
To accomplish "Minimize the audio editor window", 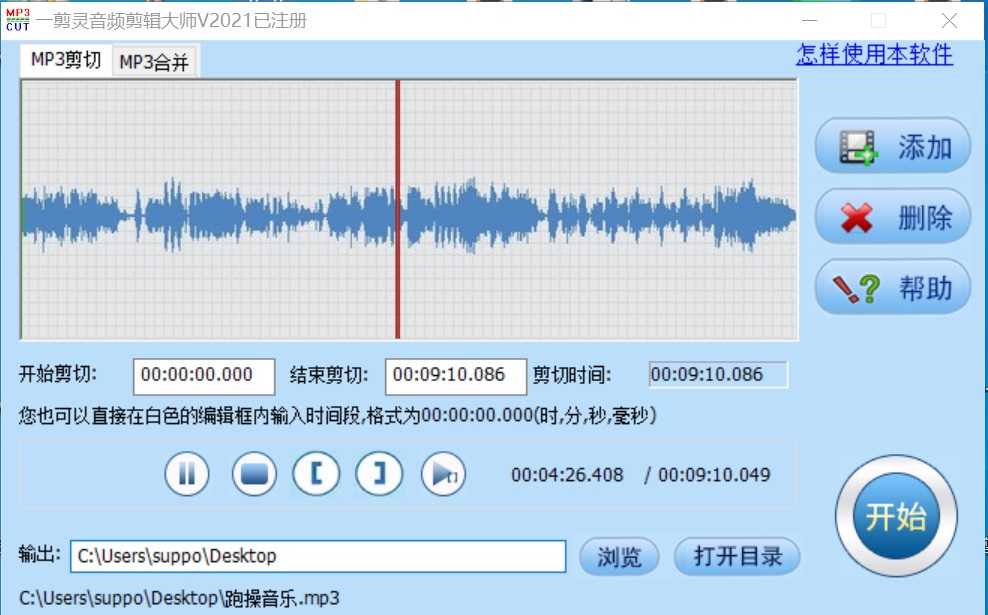I will pos(810,21).
